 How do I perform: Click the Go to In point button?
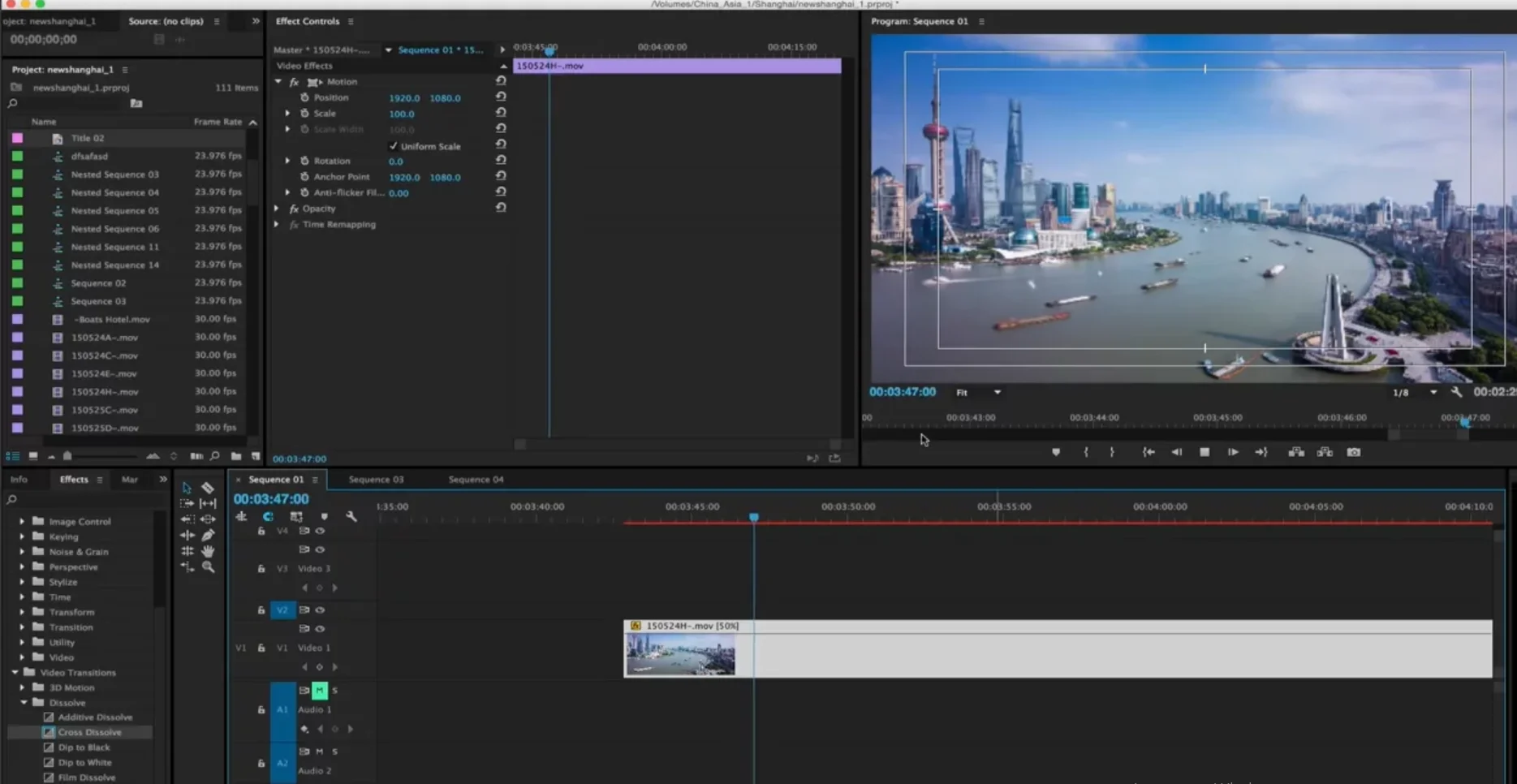pos(1149,452)
